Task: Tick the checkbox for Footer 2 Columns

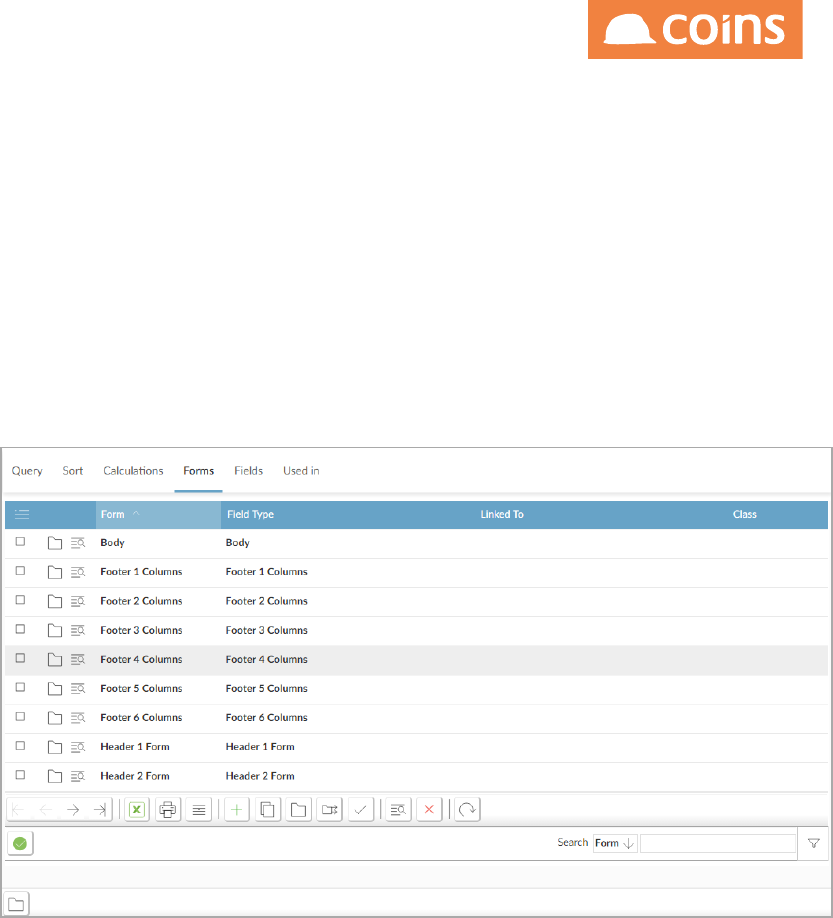Action: pos(20,600)
